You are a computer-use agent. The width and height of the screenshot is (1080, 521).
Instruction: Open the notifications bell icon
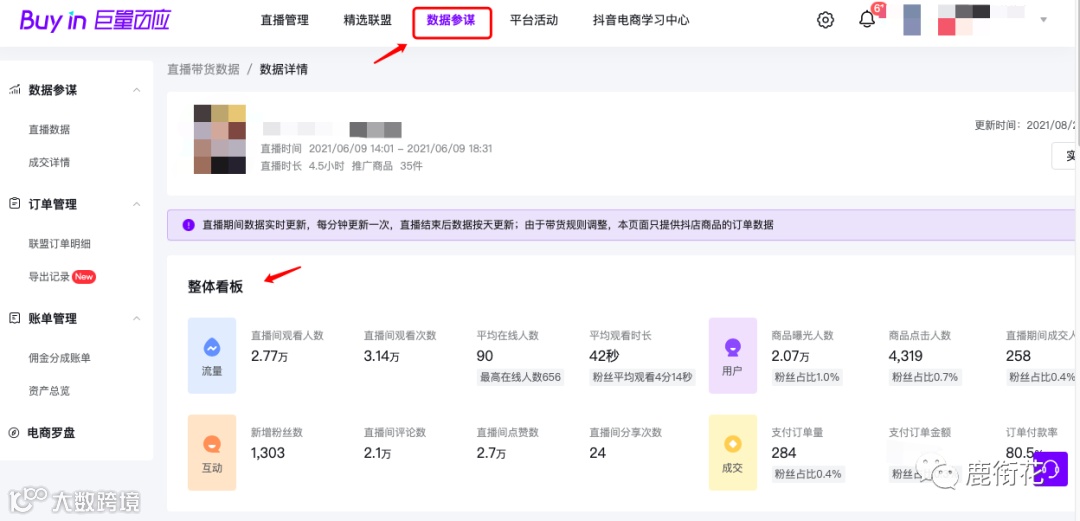point(867,20)
